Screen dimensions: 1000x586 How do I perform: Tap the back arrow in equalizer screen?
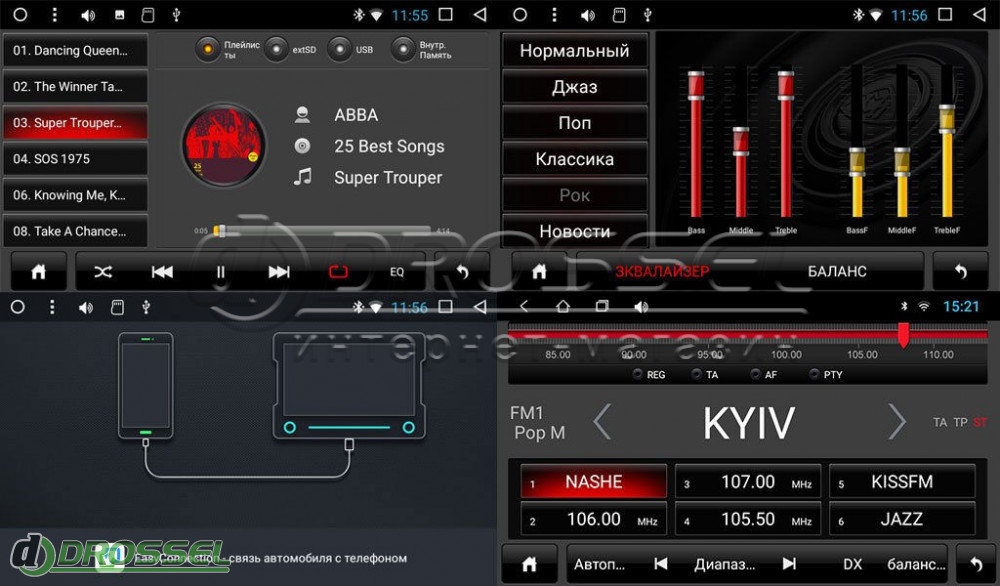(960, 271)
